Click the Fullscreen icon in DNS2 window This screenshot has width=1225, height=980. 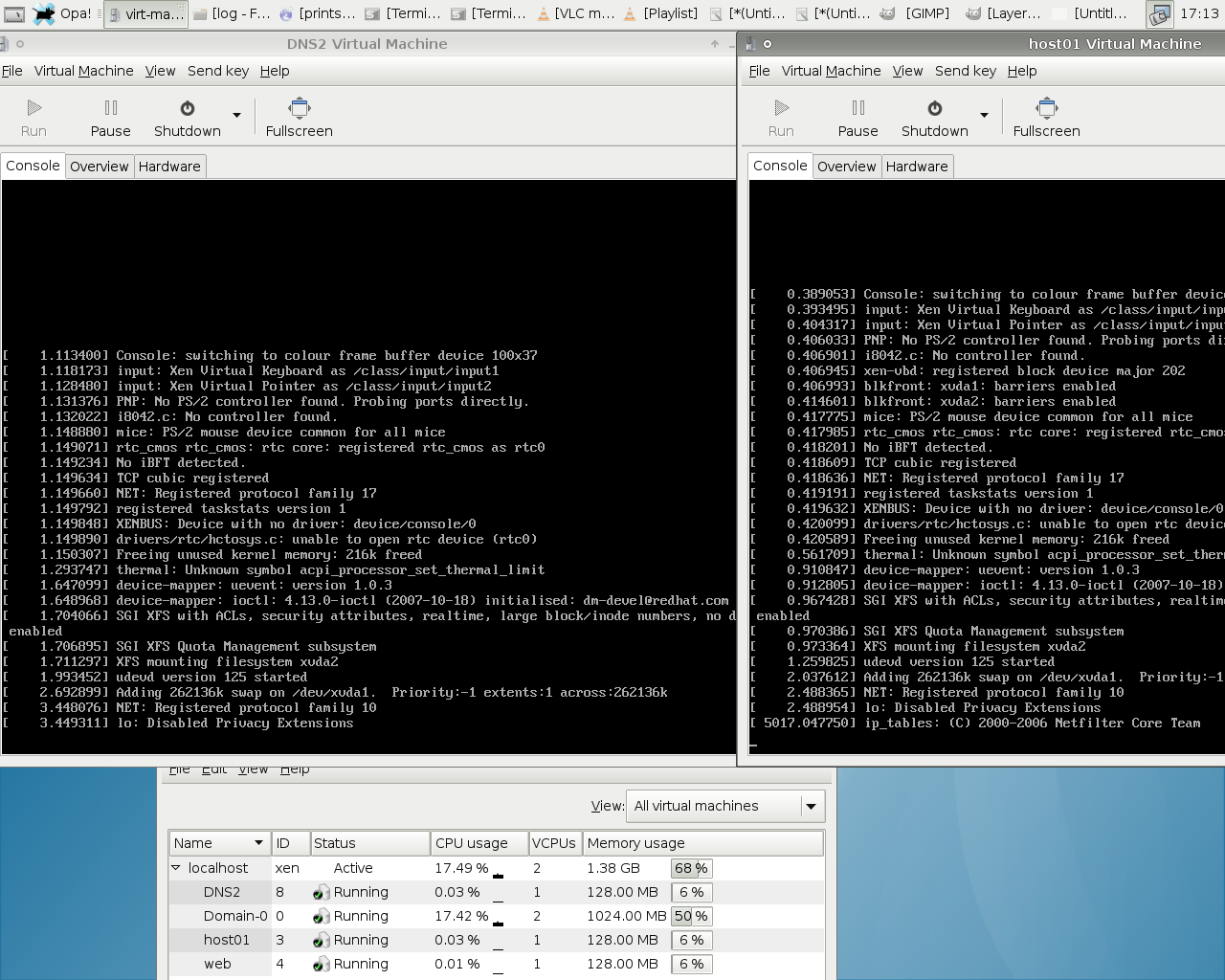coord(300,108)
